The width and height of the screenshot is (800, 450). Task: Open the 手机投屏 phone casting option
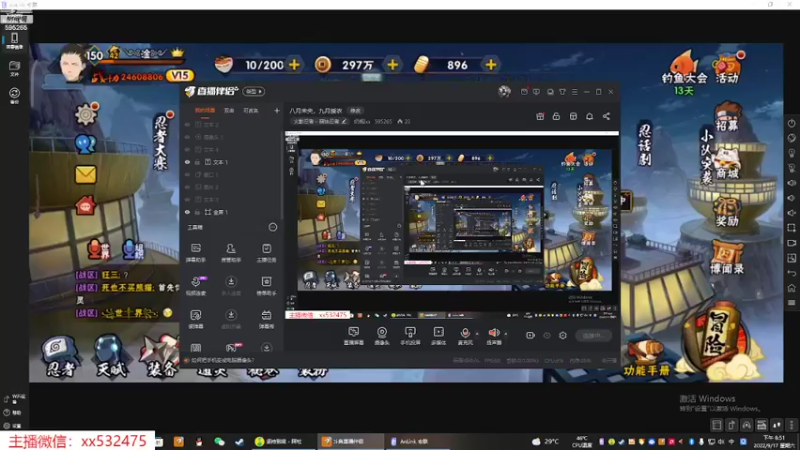click(x=410, y=336)
